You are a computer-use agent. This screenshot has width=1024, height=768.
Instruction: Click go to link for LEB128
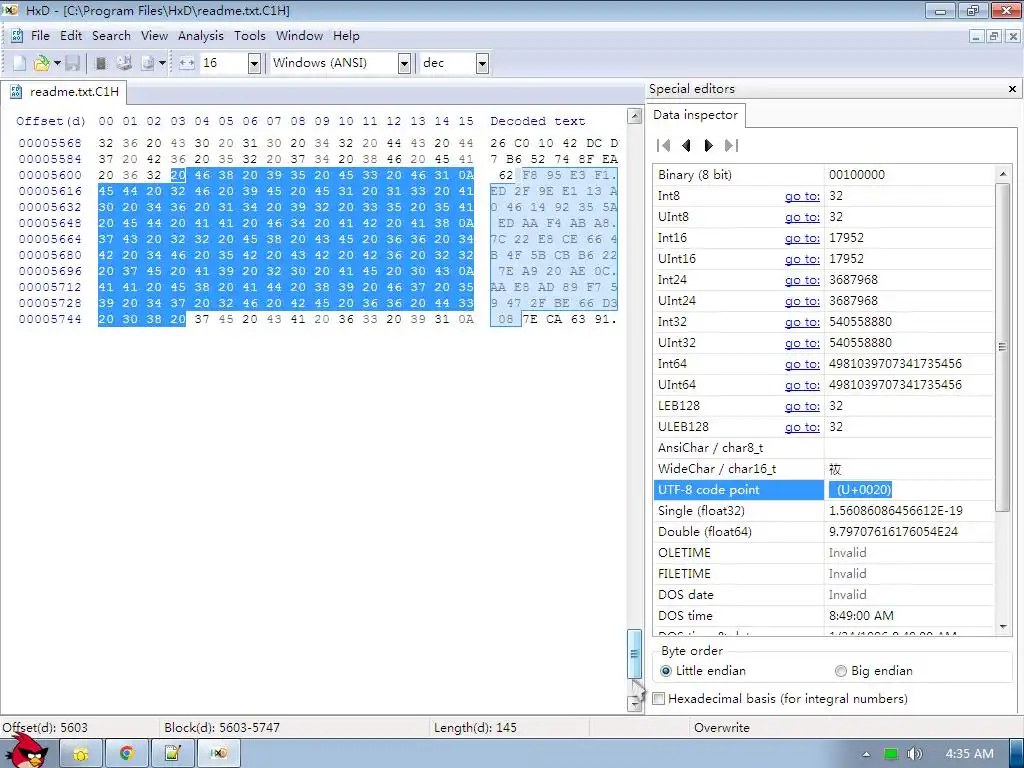pos(802,406)
